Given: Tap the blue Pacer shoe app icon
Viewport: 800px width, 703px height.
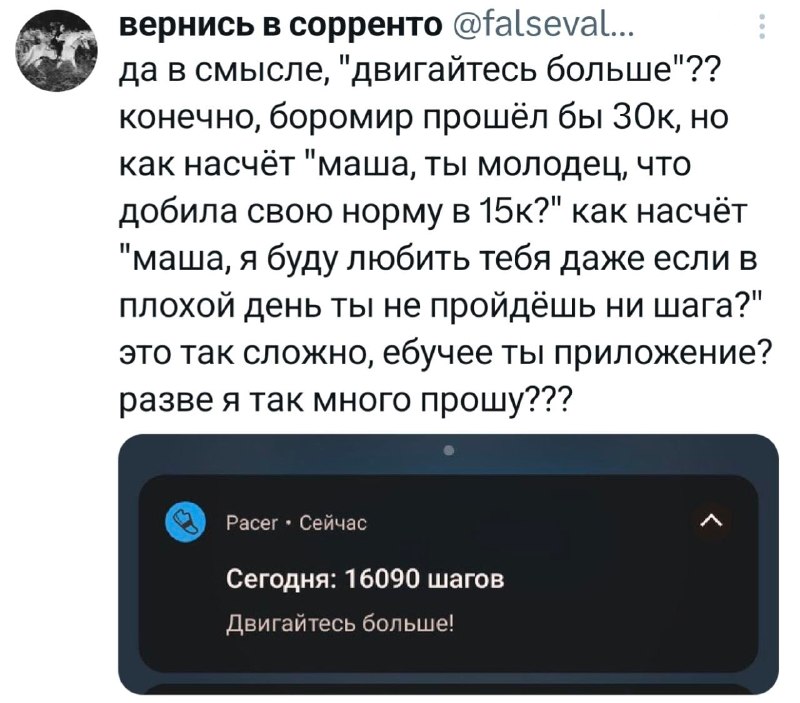Looking at the screenshot, I should click(182, 521).
